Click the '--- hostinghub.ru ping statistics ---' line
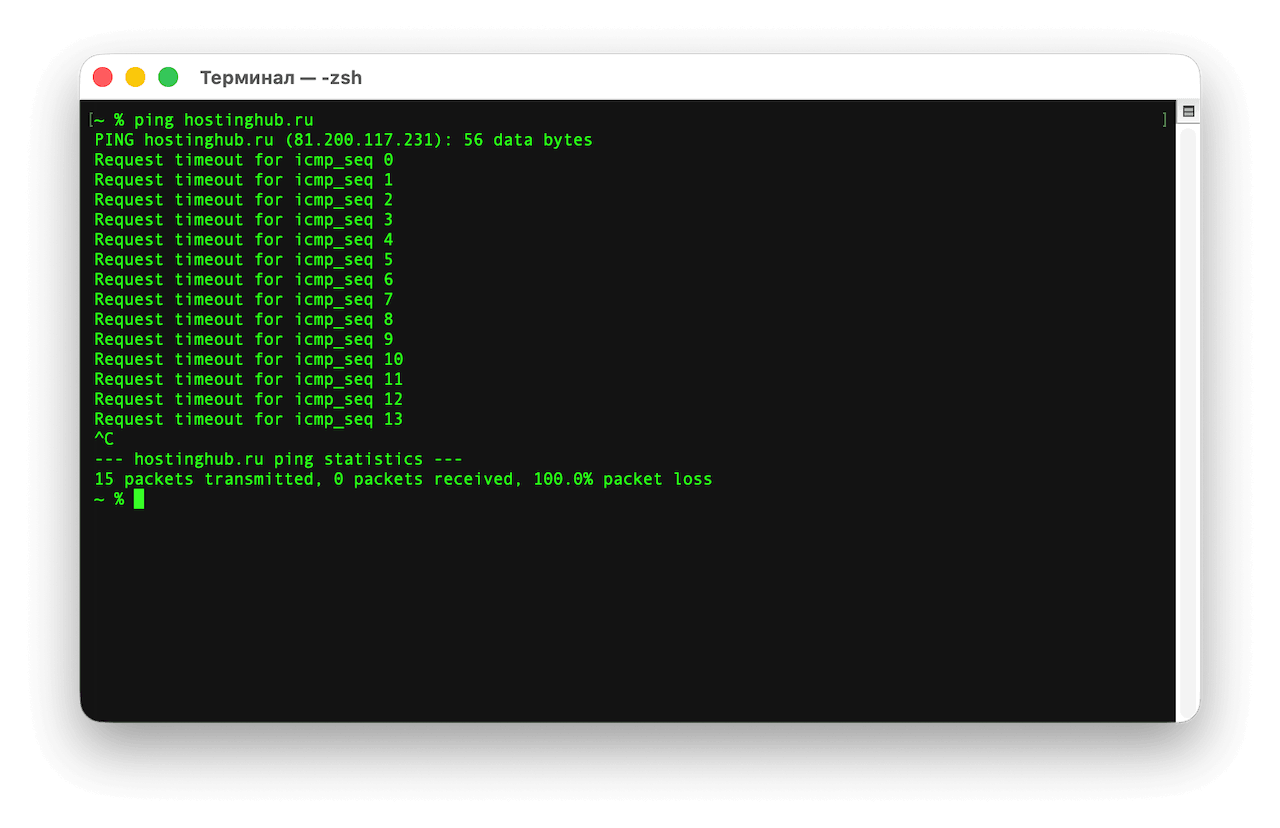1280x828 pixels. 278,460
